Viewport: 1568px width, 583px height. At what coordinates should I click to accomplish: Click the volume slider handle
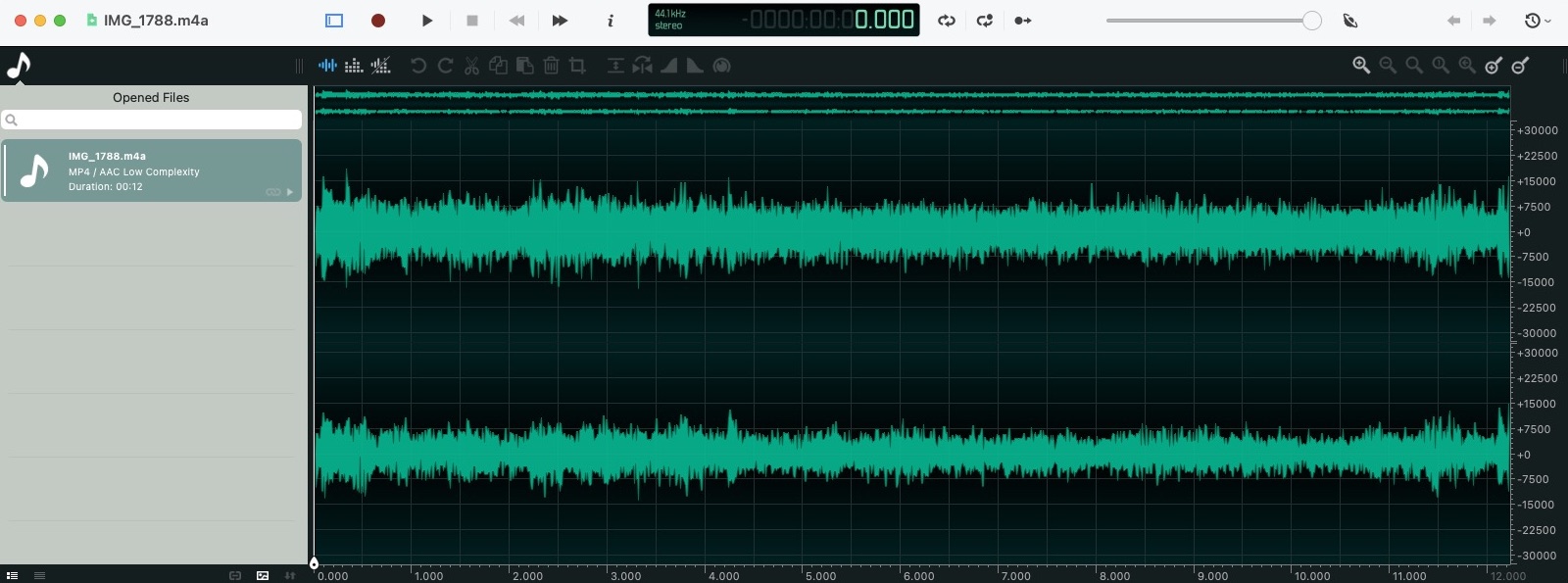1311,21
